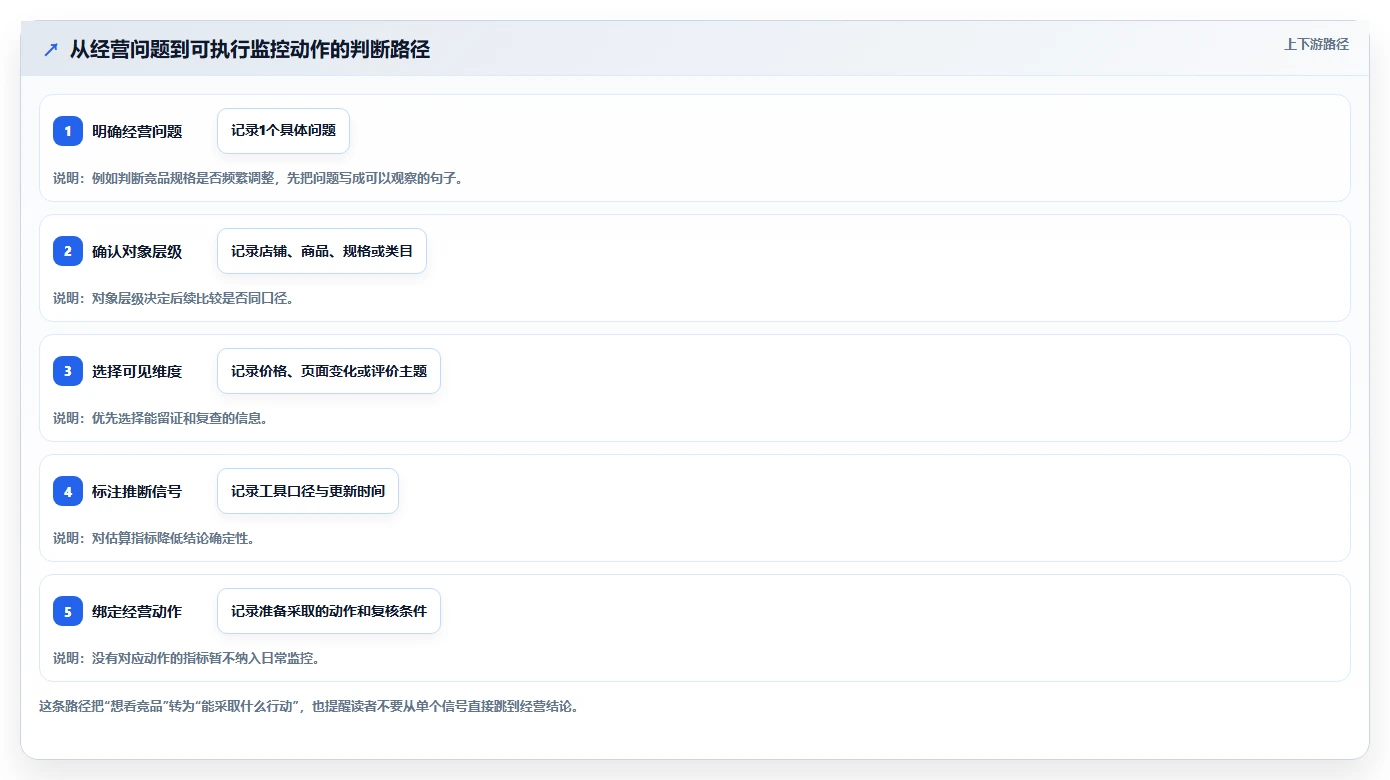
Task: Select step number 2 badge
Action: coord(68,251)
